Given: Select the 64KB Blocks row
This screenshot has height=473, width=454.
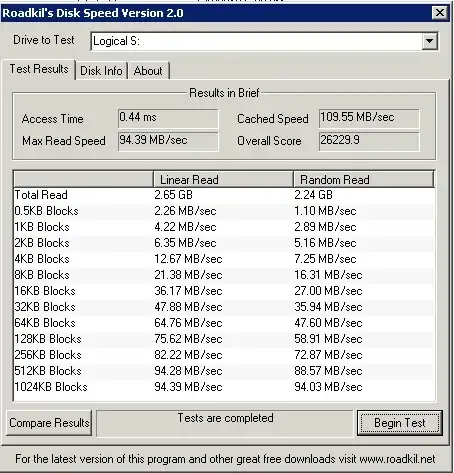Looking at the screenshot, I should [224, 323].
